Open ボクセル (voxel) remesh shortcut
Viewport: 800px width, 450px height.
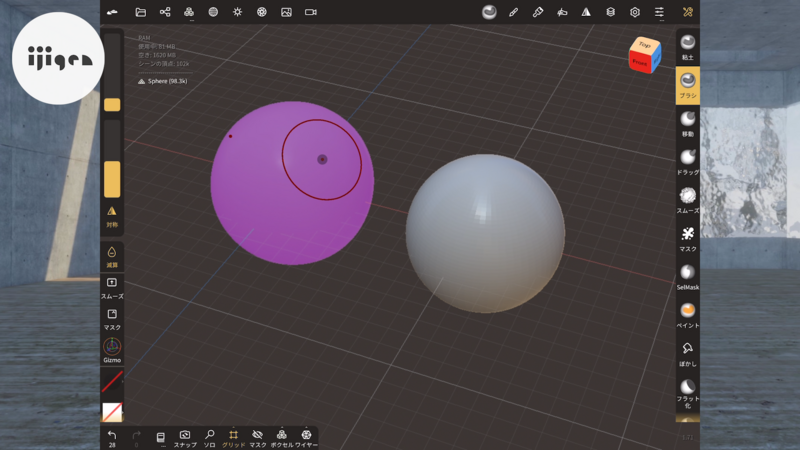(282, 438)
